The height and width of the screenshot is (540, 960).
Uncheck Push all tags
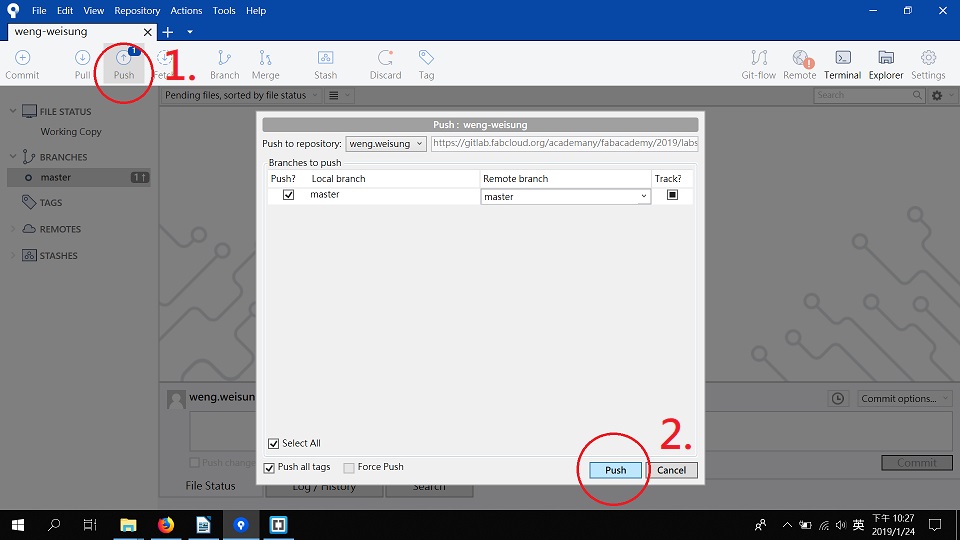pyautogui.click(x=269, y=468)
